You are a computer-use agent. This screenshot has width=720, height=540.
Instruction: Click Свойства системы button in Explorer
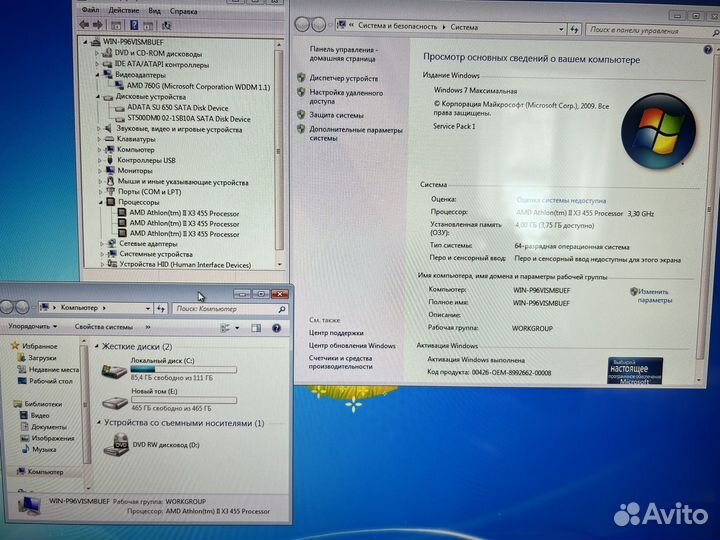click(103, 327)
